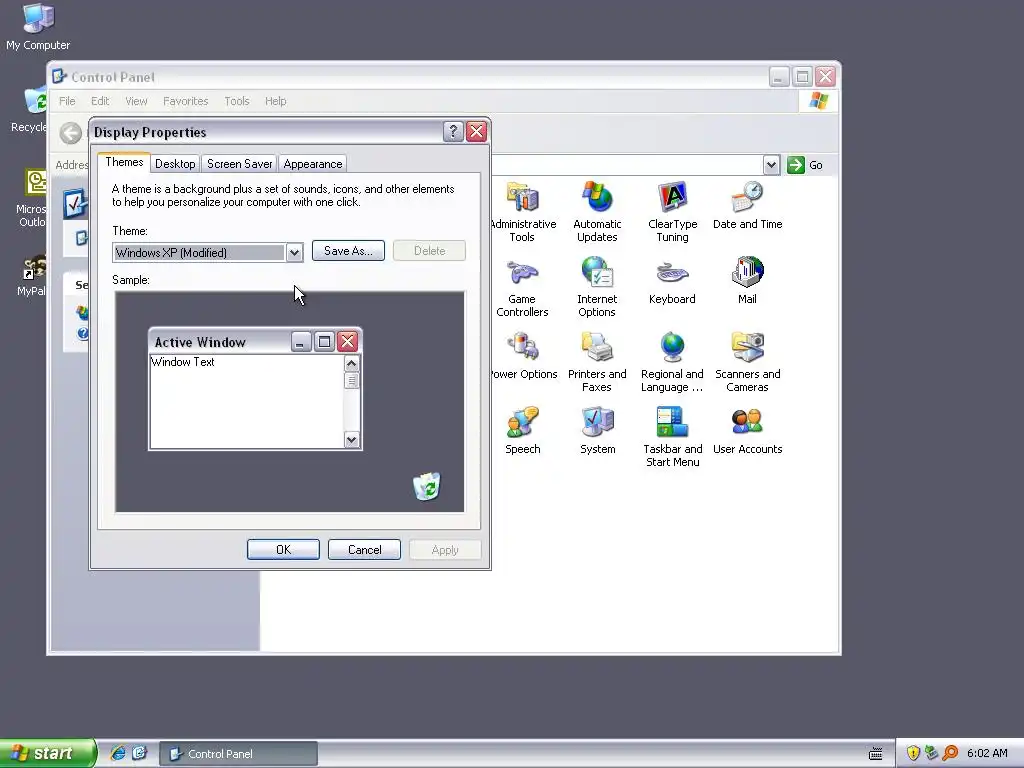
Task: Open the Help menu in Control Panel
Action: [x=276, y=101]
